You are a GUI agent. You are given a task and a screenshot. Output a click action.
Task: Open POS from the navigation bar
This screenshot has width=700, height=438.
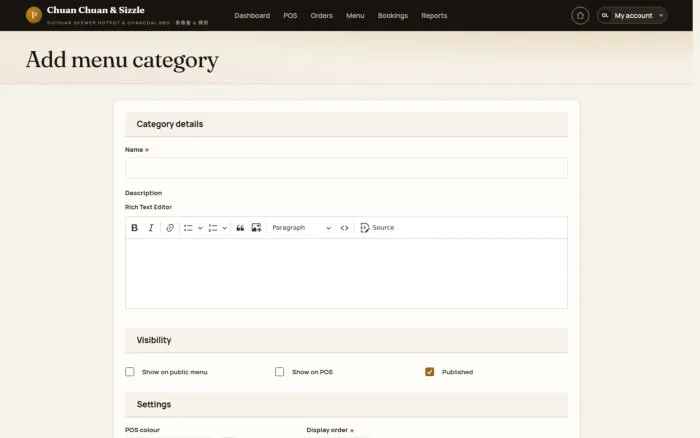(290, 16)
